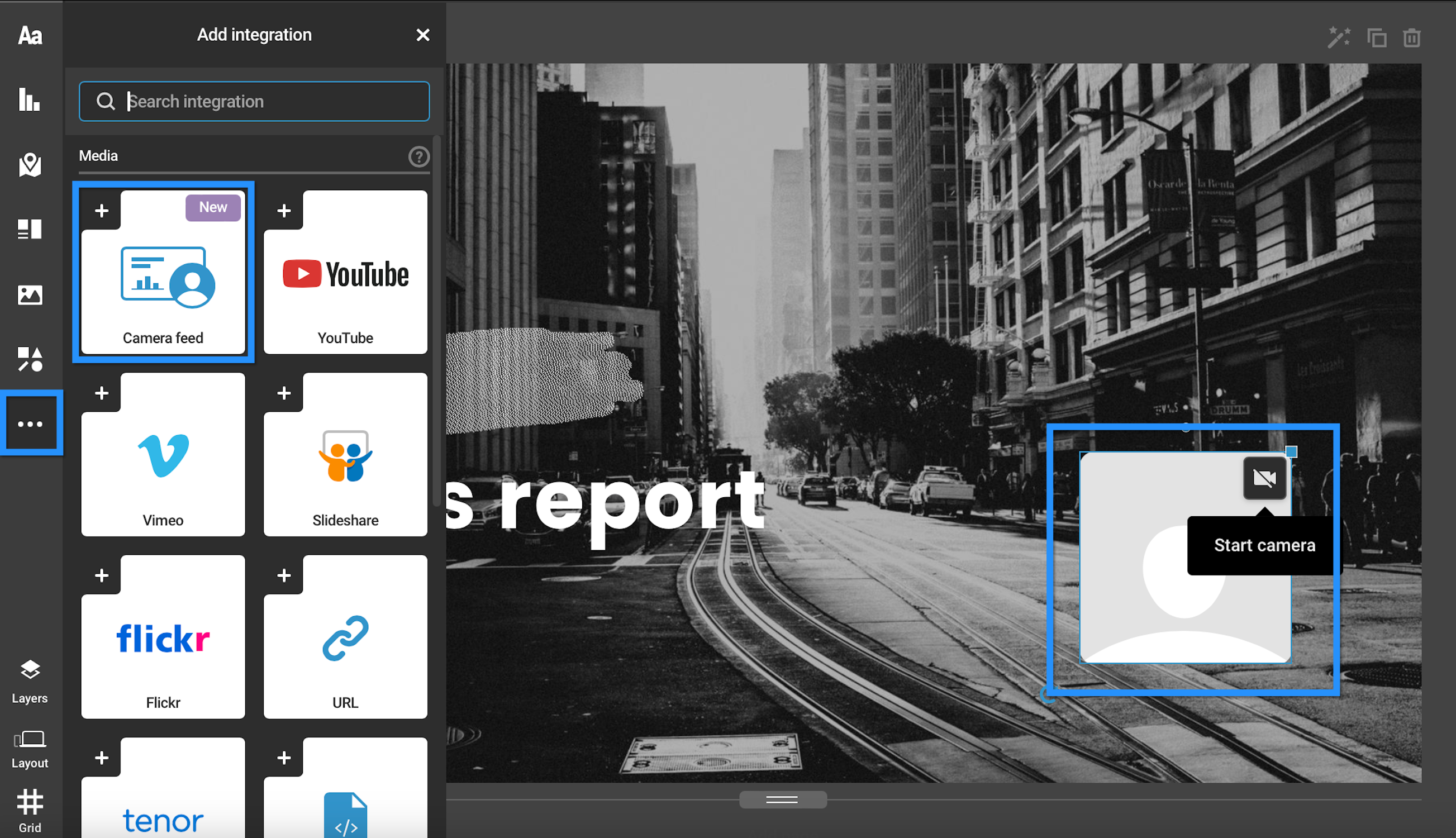Image resolution: width=1456 pixels, height=838 pixels.
Task: Toggle the Grid option
Action: [30, 811]
